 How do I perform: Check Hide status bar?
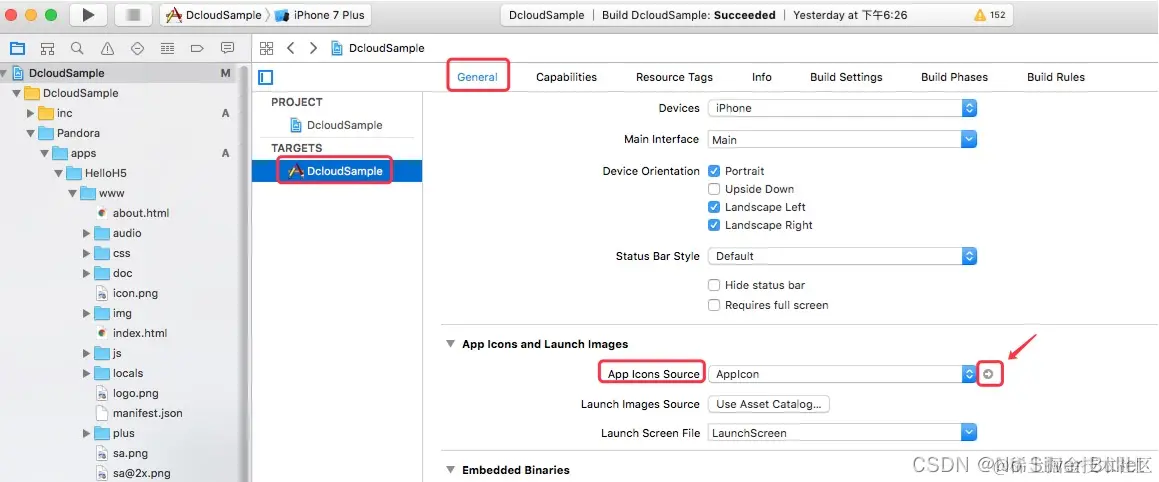pyautogui.click(x=714, y=285)
